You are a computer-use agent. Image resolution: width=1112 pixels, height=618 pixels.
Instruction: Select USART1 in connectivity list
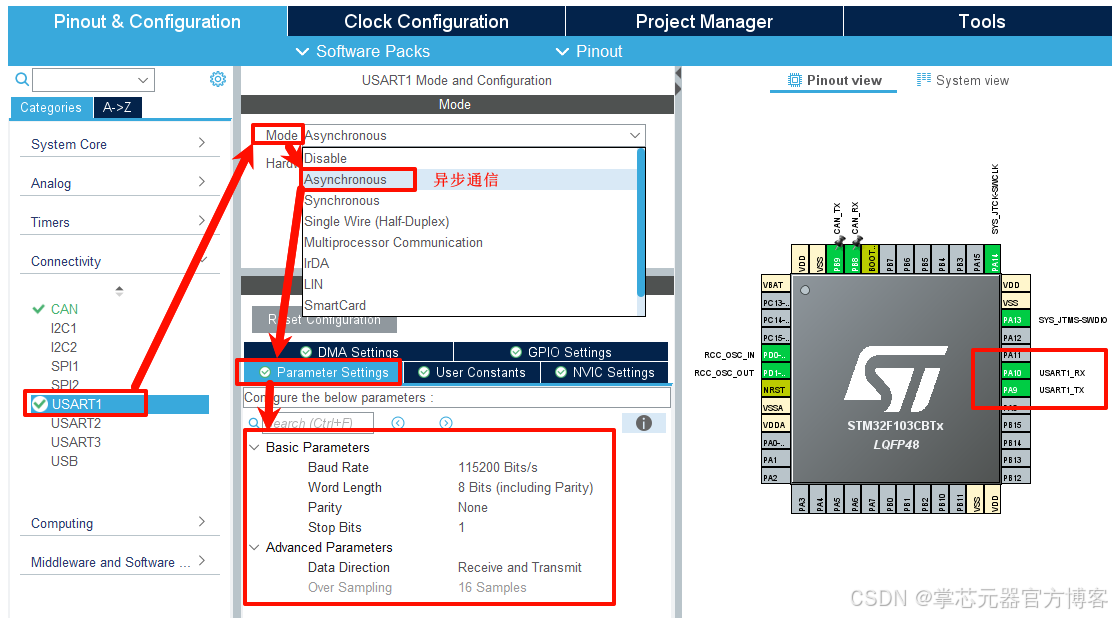(x=119, y=404)
